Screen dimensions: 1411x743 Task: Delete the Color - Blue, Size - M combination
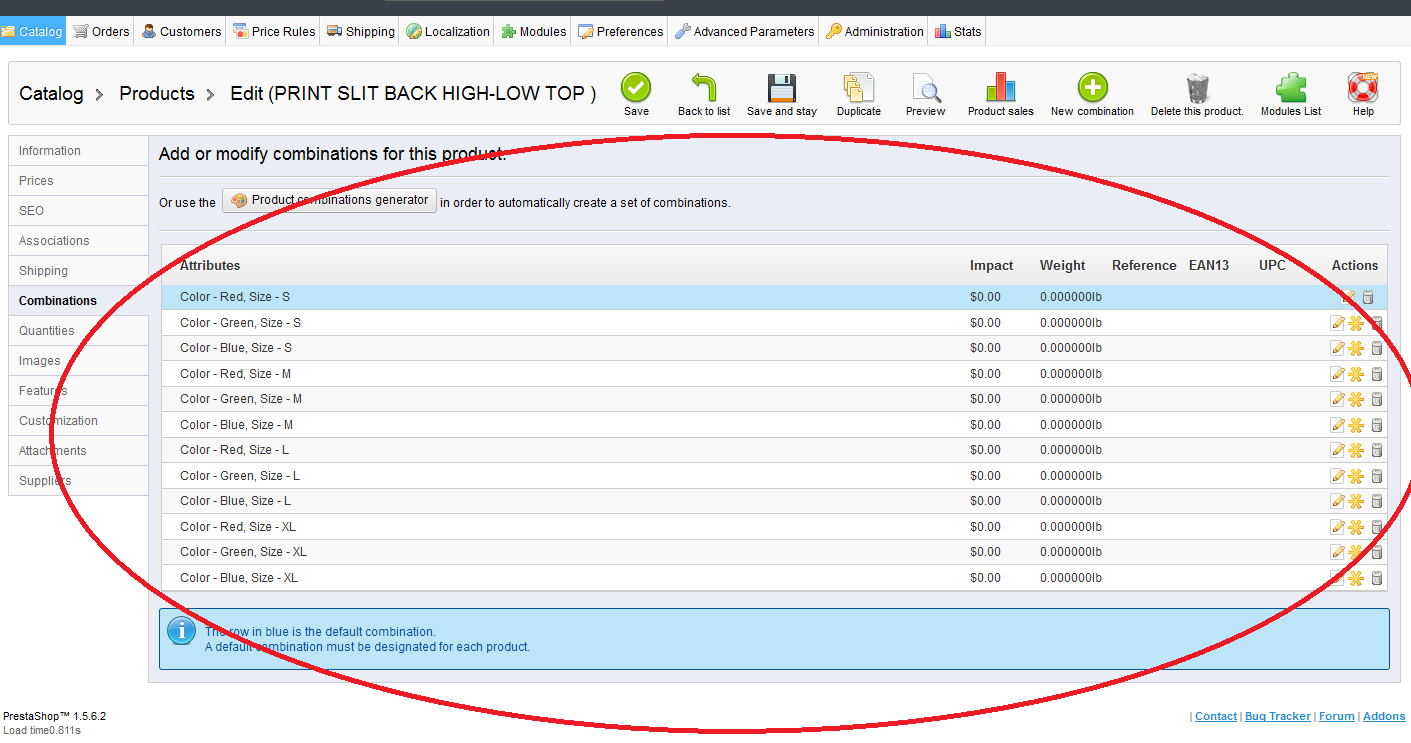1376,425
